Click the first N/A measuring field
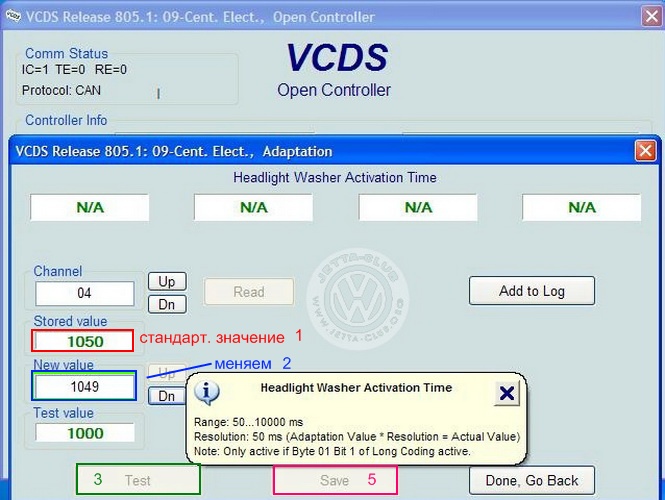Image resolution: width=665 pixels, height=500 pixels. click(90, 207)
